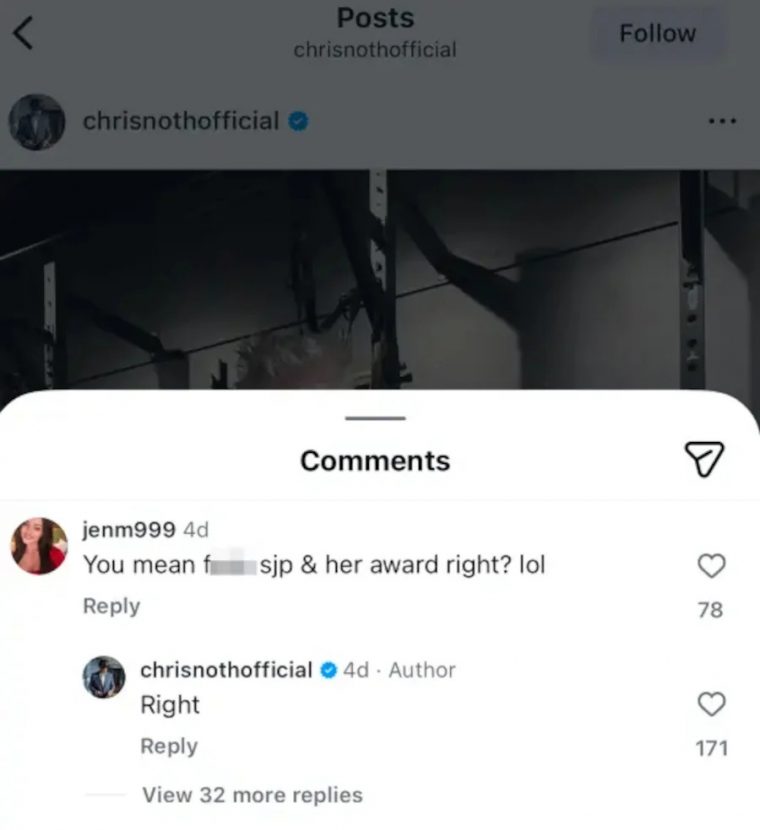Go back using the arrow icon
The image size is (760, 830).
[x=23, y=33]
